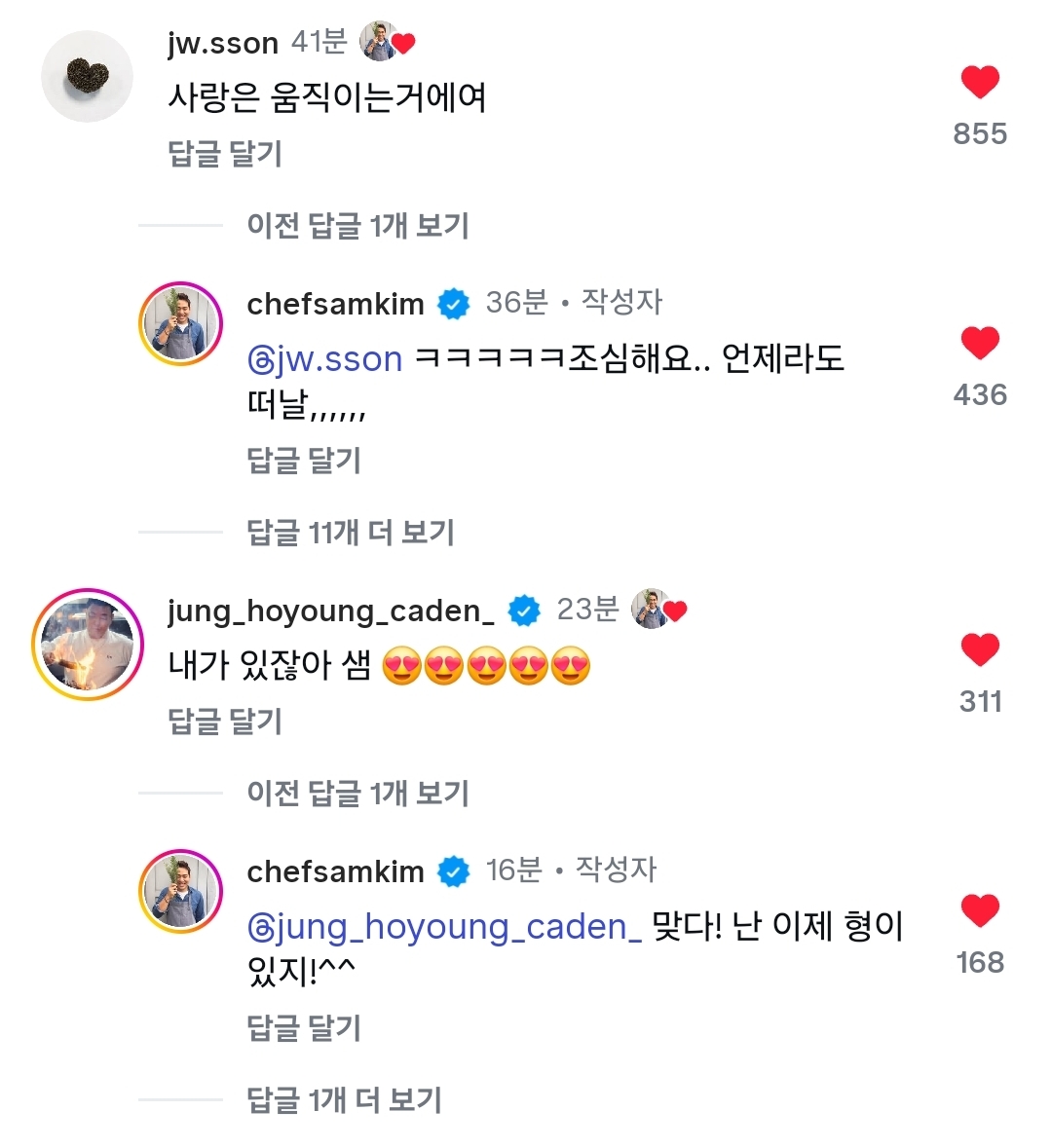Open jw.sson's heart-shaped profile picture
Image resolution: width=1052 pixels, height=1148 pixels.
tap(88, 77)
